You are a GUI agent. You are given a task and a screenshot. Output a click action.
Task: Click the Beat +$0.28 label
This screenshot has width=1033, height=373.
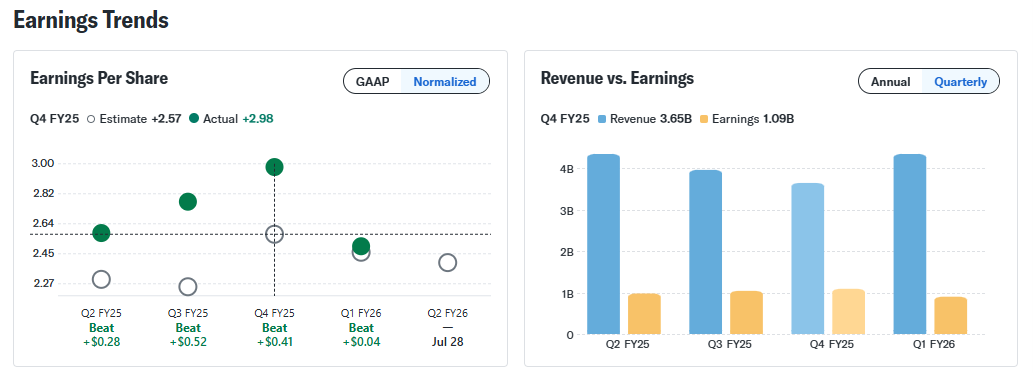coord(101,335)
